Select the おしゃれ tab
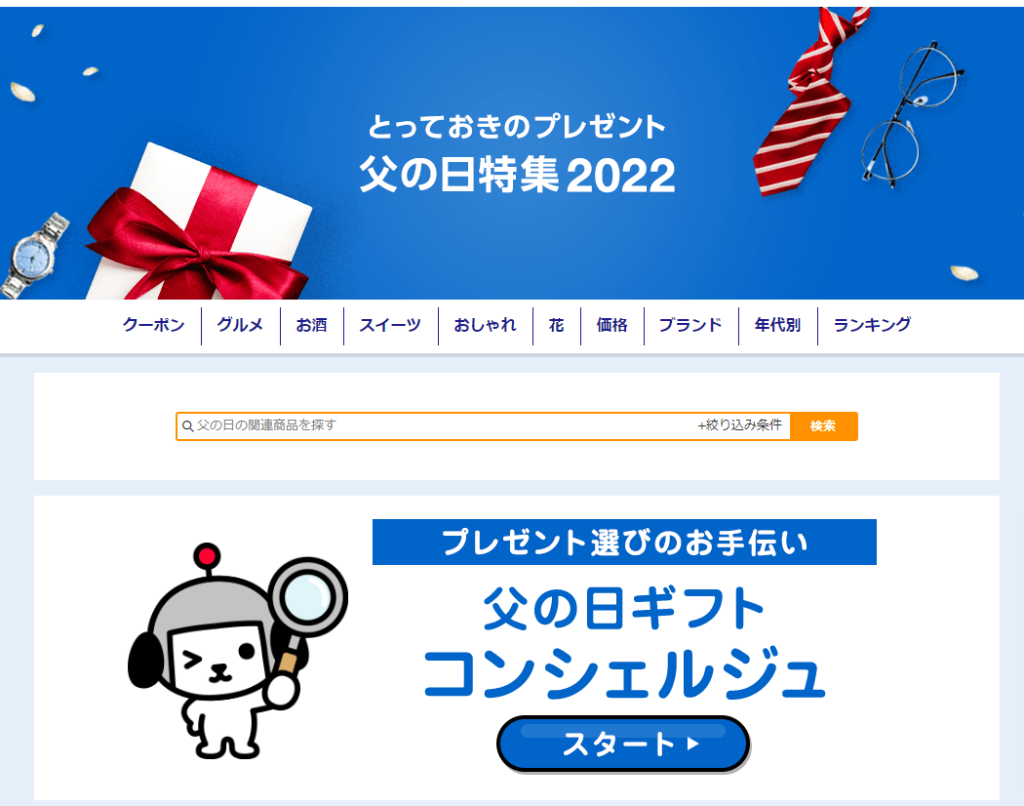 pyautogui.click(x=485, y=325)
